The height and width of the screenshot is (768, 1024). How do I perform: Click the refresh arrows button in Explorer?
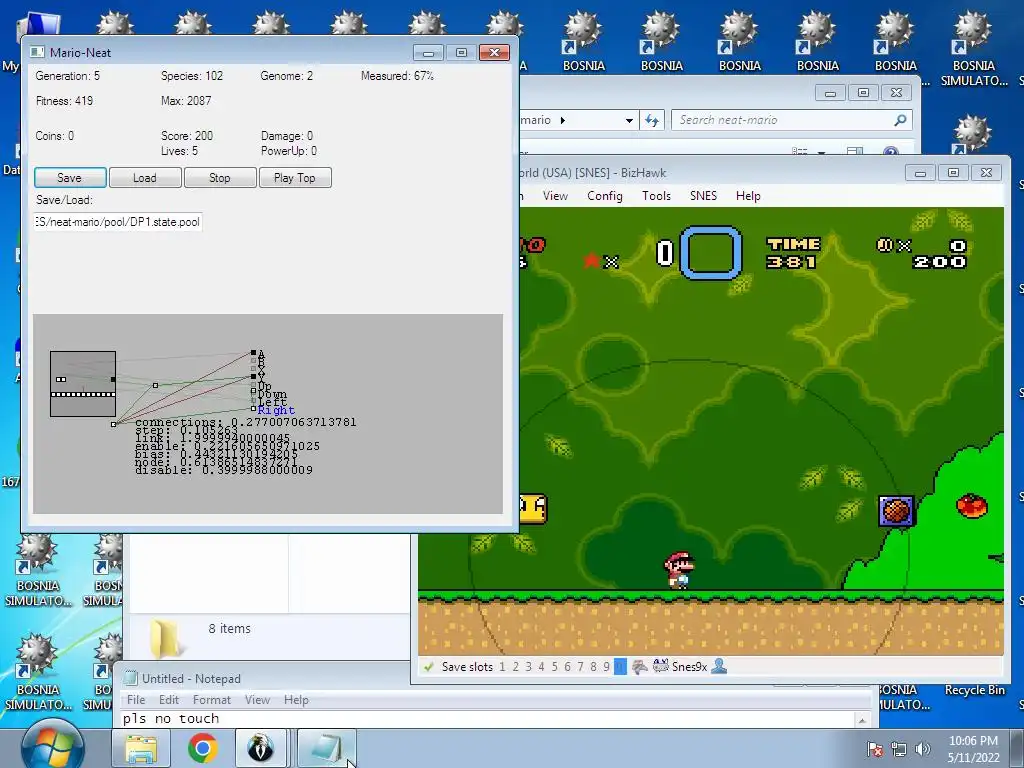click(x=652, y=120)
